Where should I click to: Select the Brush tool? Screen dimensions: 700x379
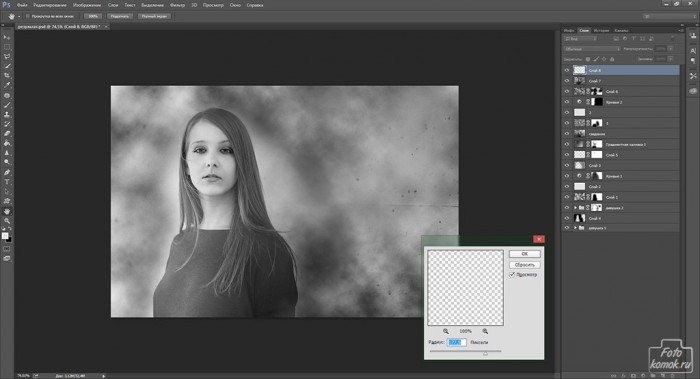point(7,105)
